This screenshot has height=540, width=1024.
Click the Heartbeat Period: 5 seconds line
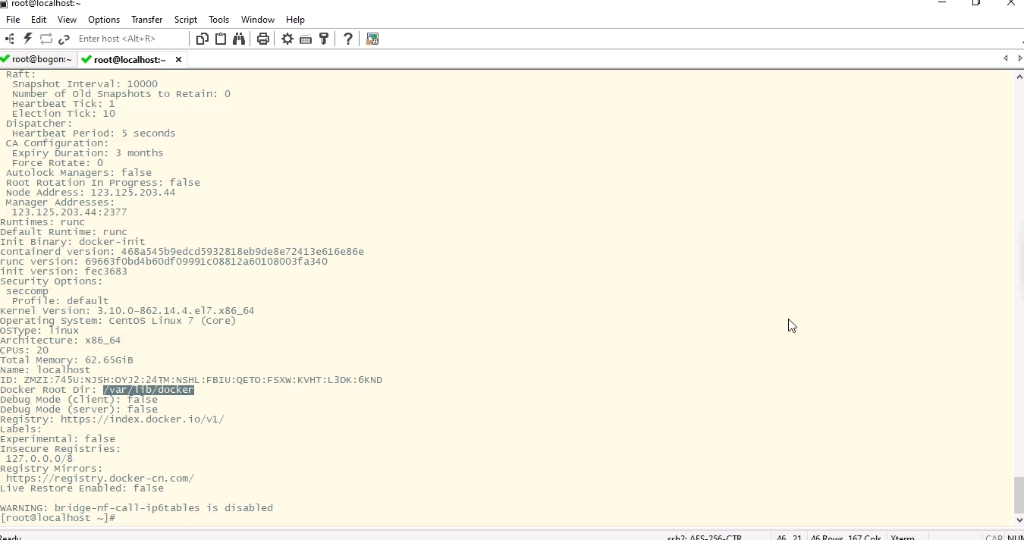pyautogui.click(x=93, y=133)
